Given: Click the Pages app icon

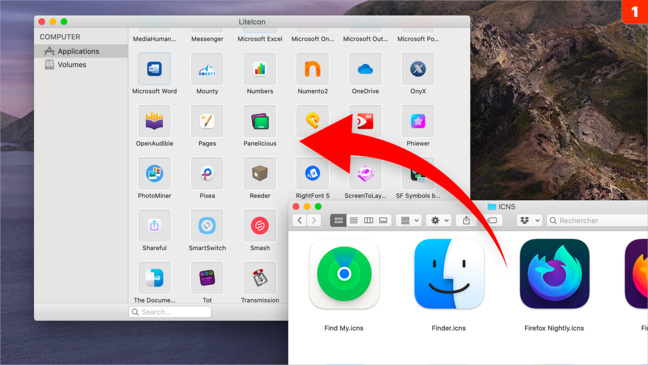Looking at the screenshot, I should (207, 121).
